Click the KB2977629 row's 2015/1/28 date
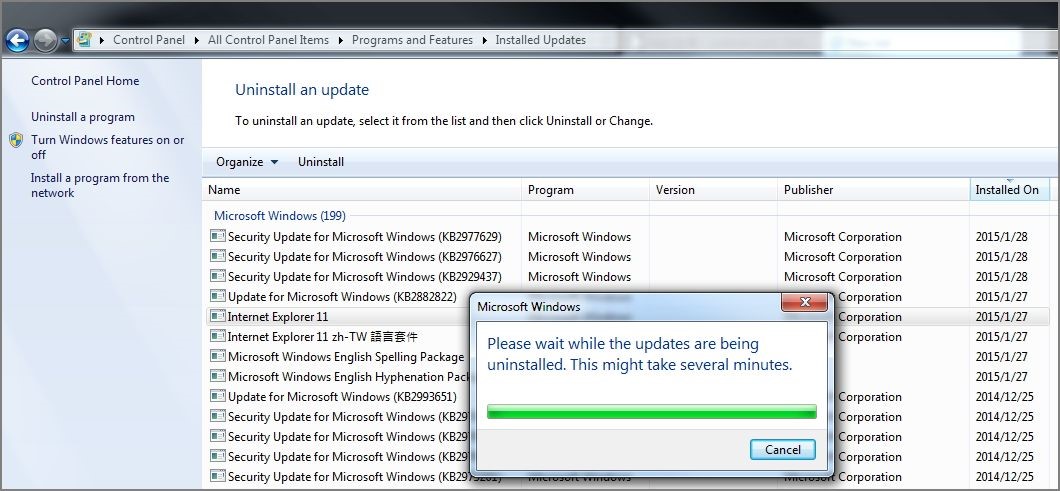 (1001, 237)
